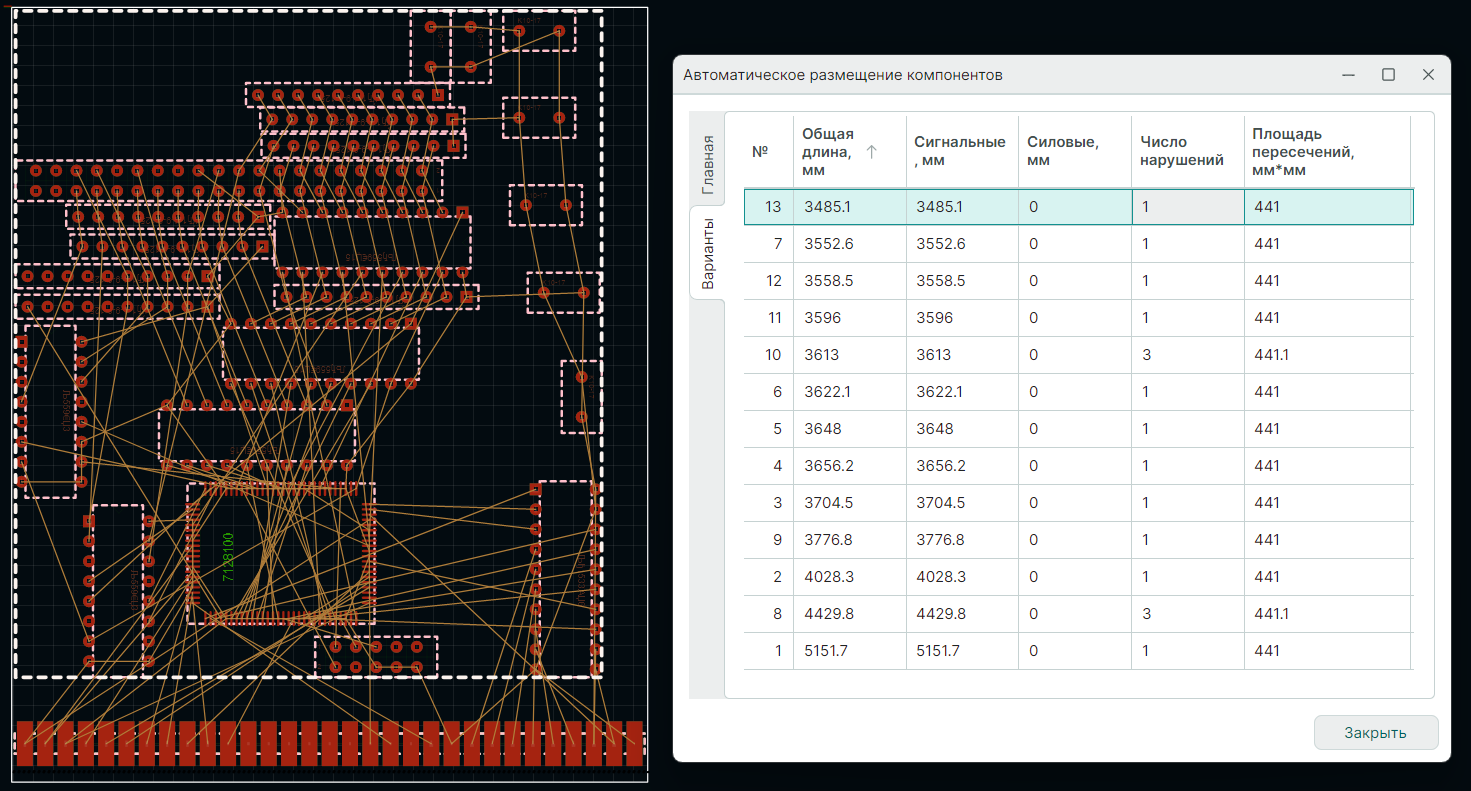Image resolution: width=1471 pixels, height=791 pixels.
Task: Close dialog with the X icon
Action: pos(1428,75)
